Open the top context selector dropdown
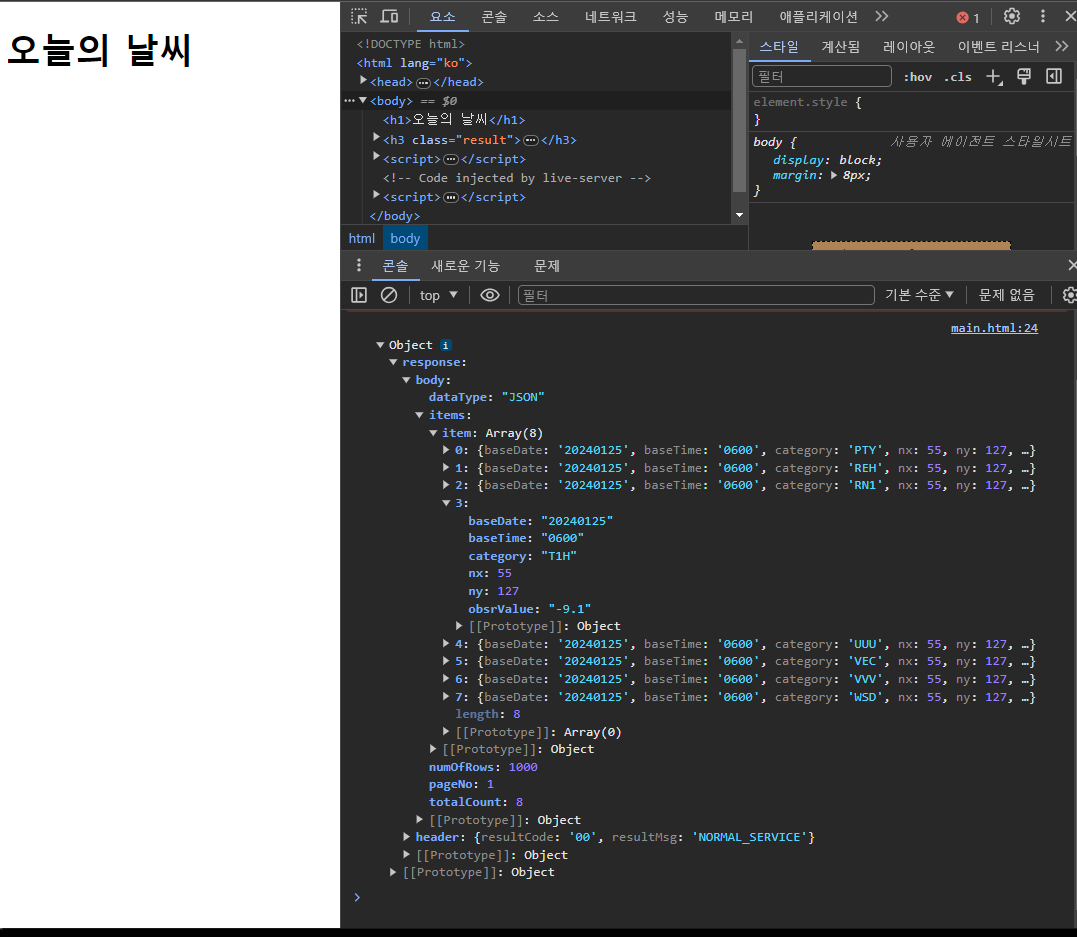Viewport: 1077px width, 937px height. 438,295
